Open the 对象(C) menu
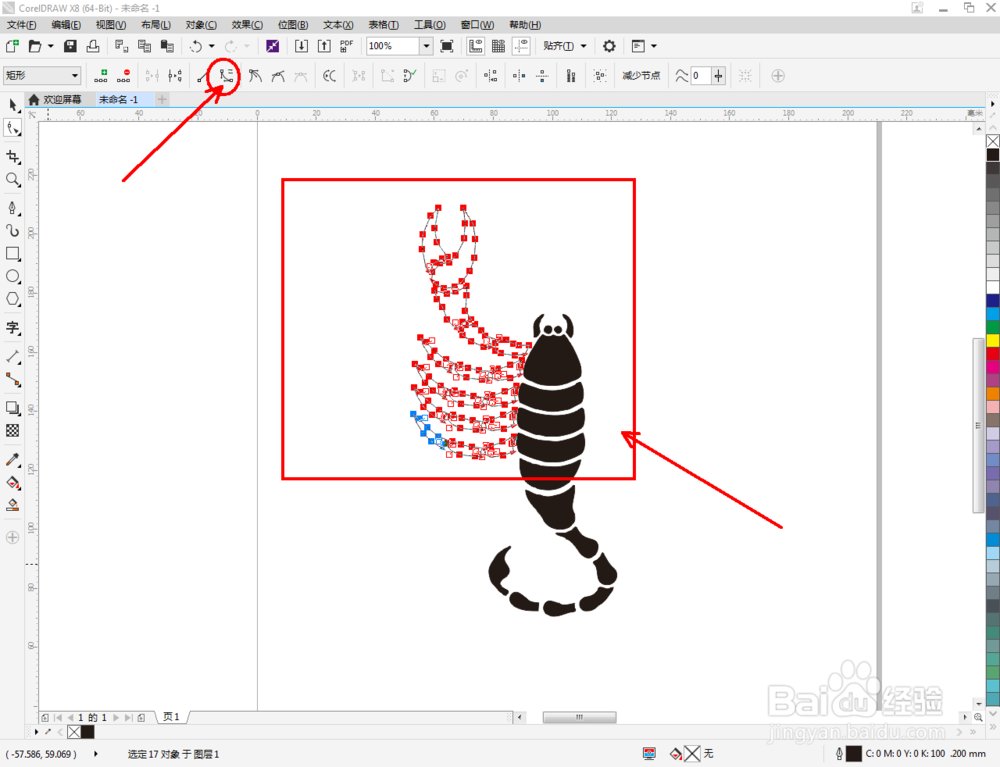 [x=201, y=25]
